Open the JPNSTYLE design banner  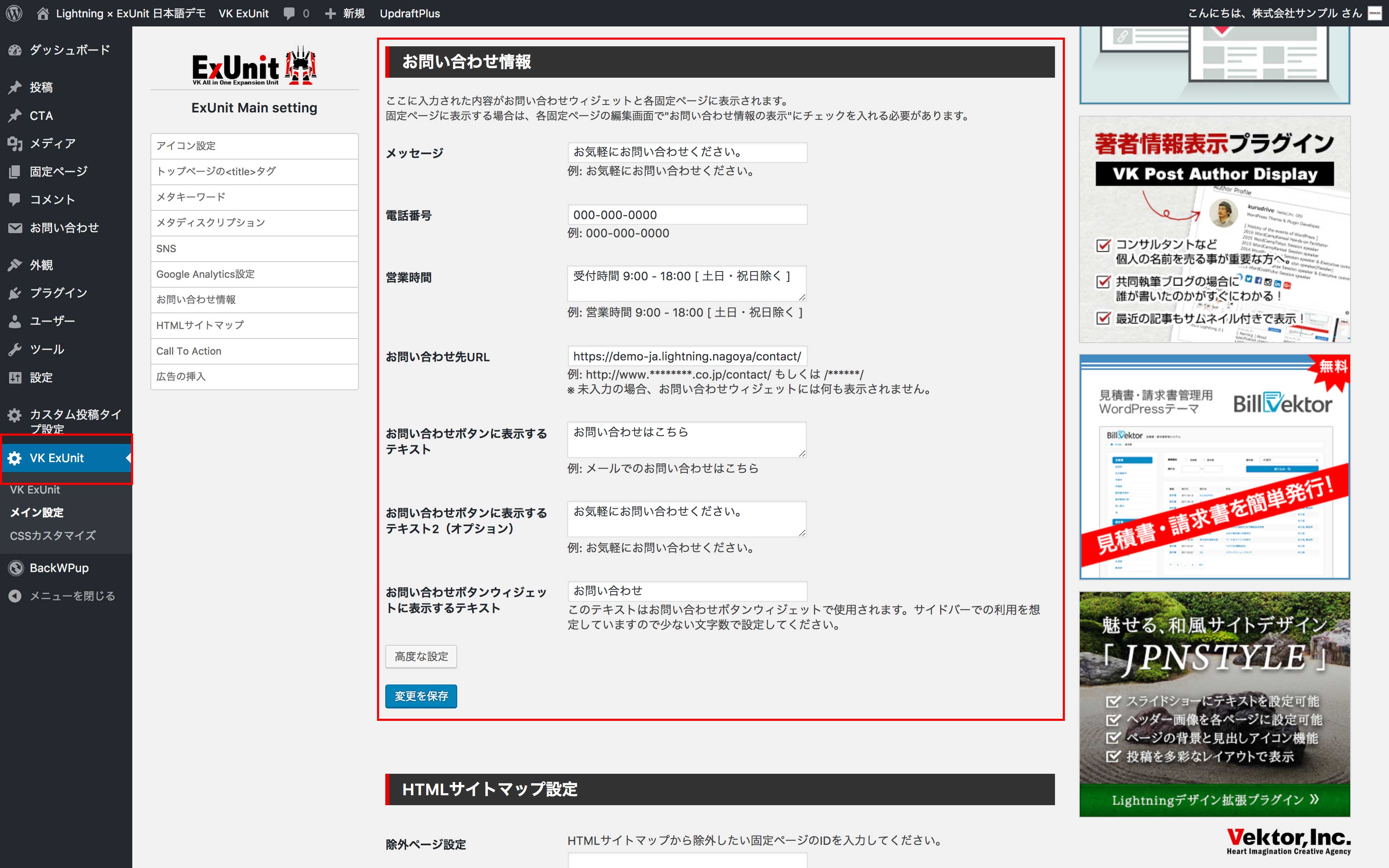[1215, 704]
